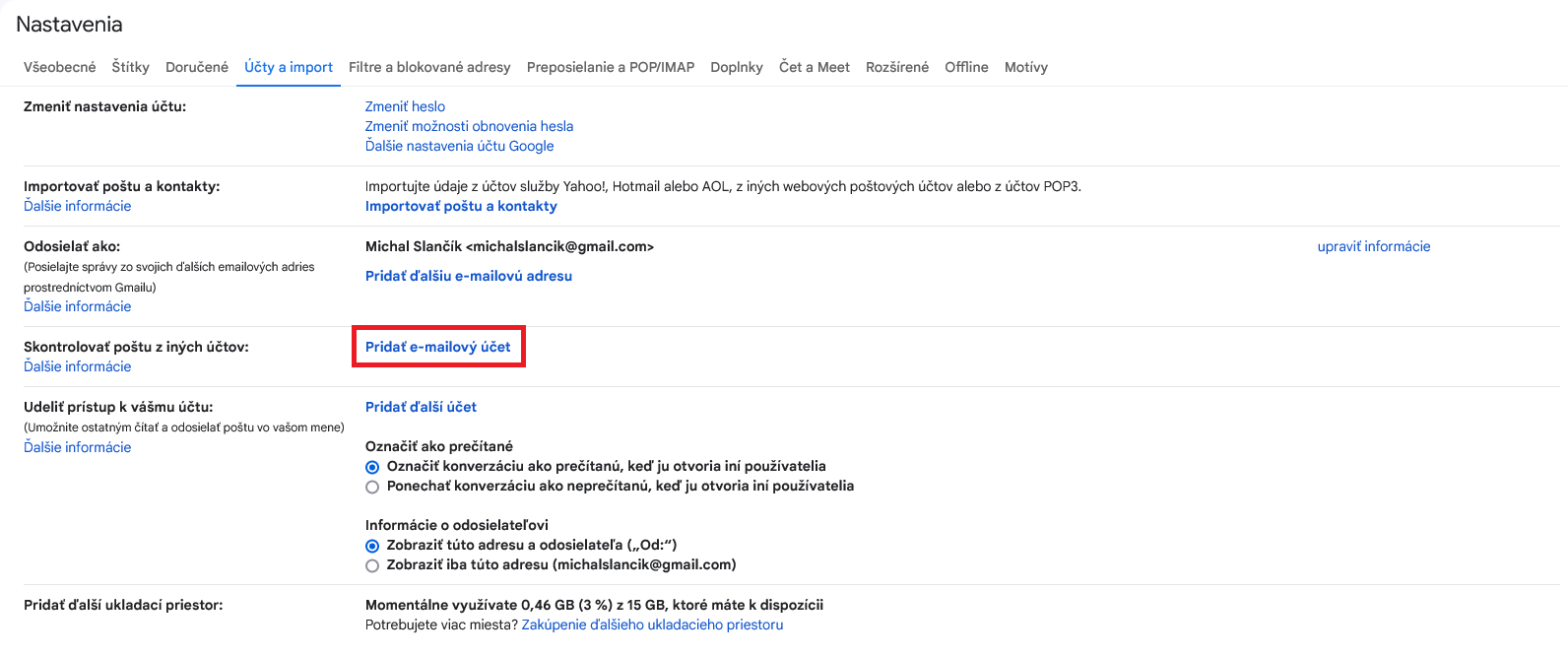Open Zmeniť možnosti obnovenia hesla link
1568x657 pixels.
469,126
